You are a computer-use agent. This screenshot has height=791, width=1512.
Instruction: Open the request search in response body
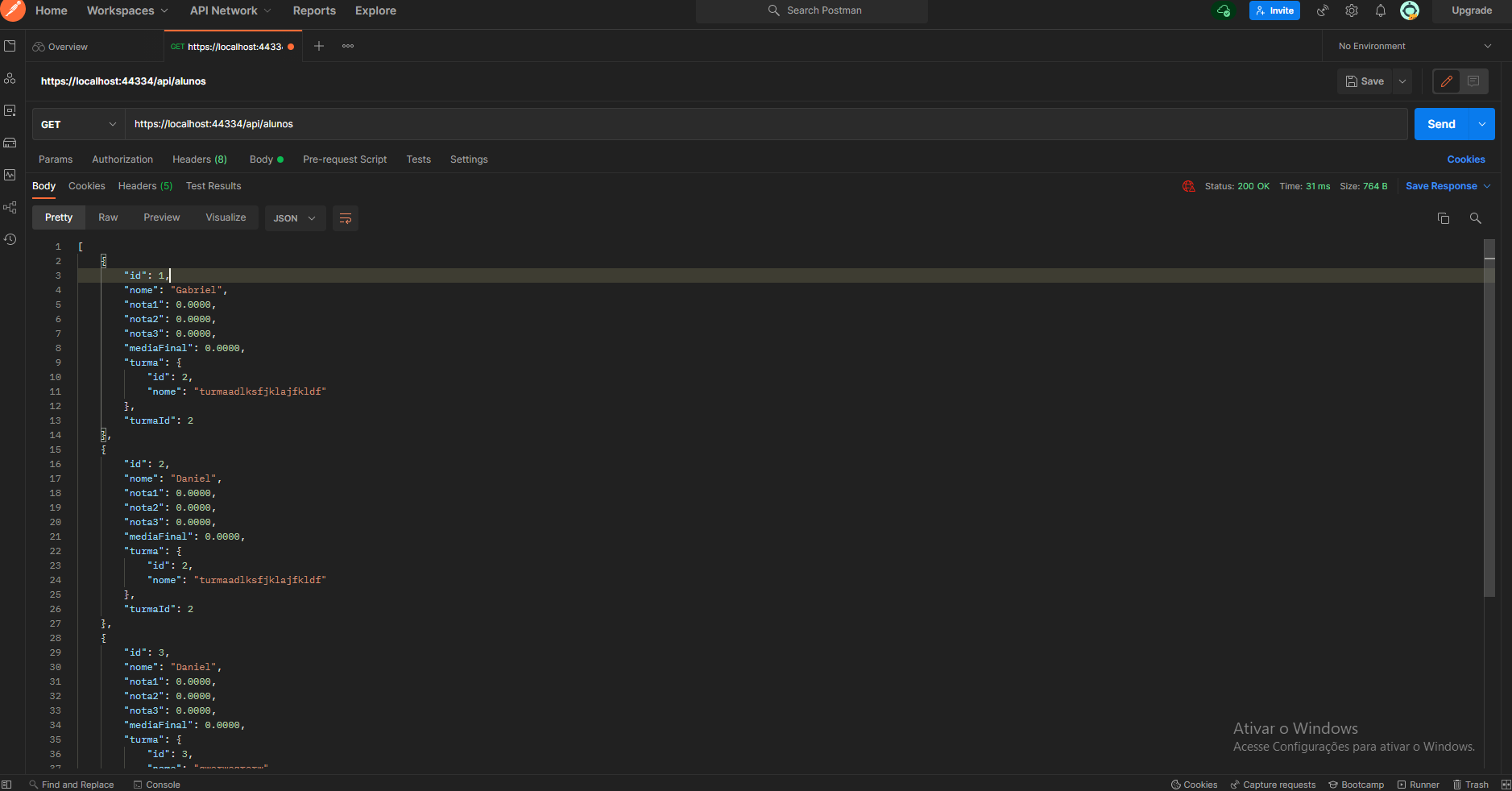pyautogui.click(x=1476, y=217)
